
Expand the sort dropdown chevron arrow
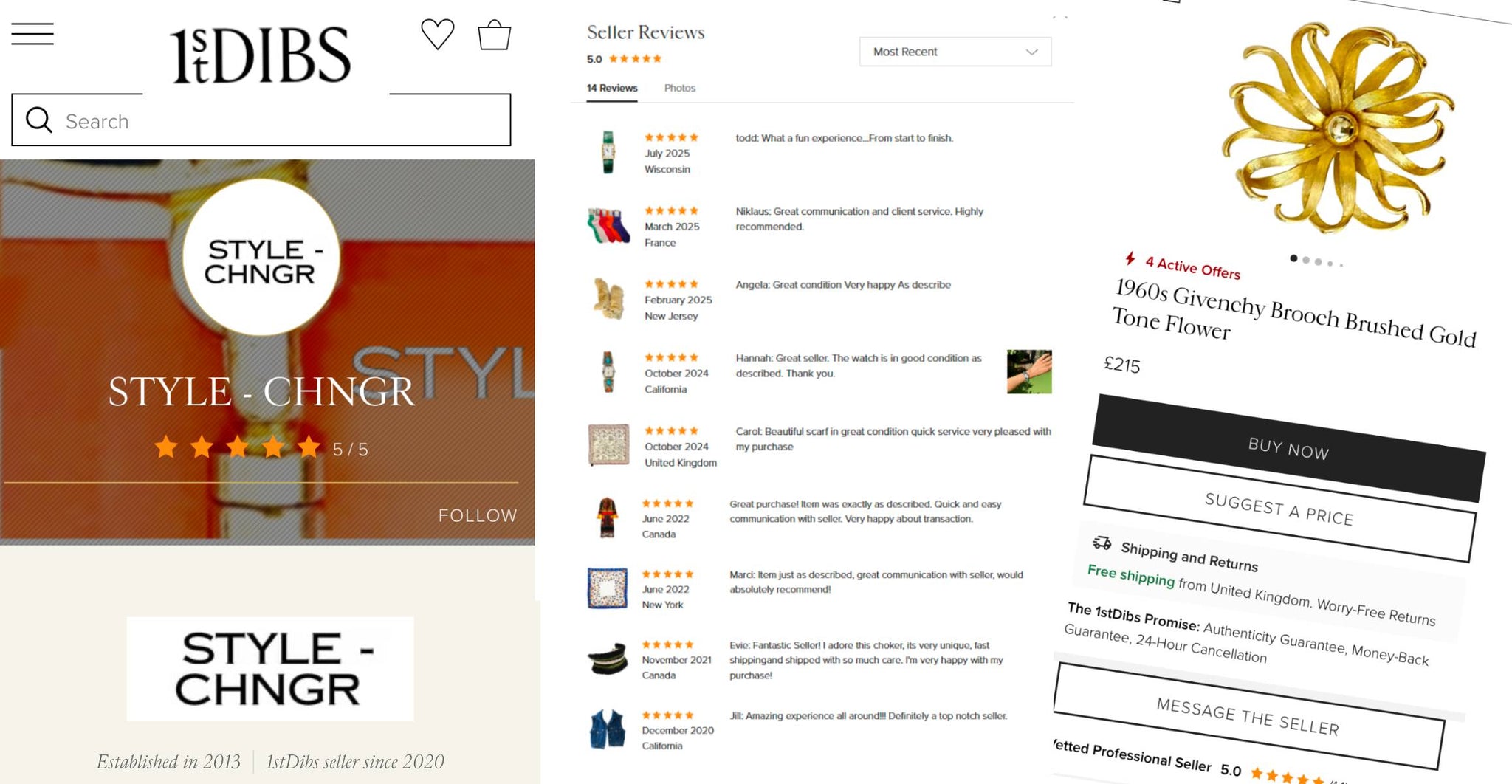tap(1032, 52)
